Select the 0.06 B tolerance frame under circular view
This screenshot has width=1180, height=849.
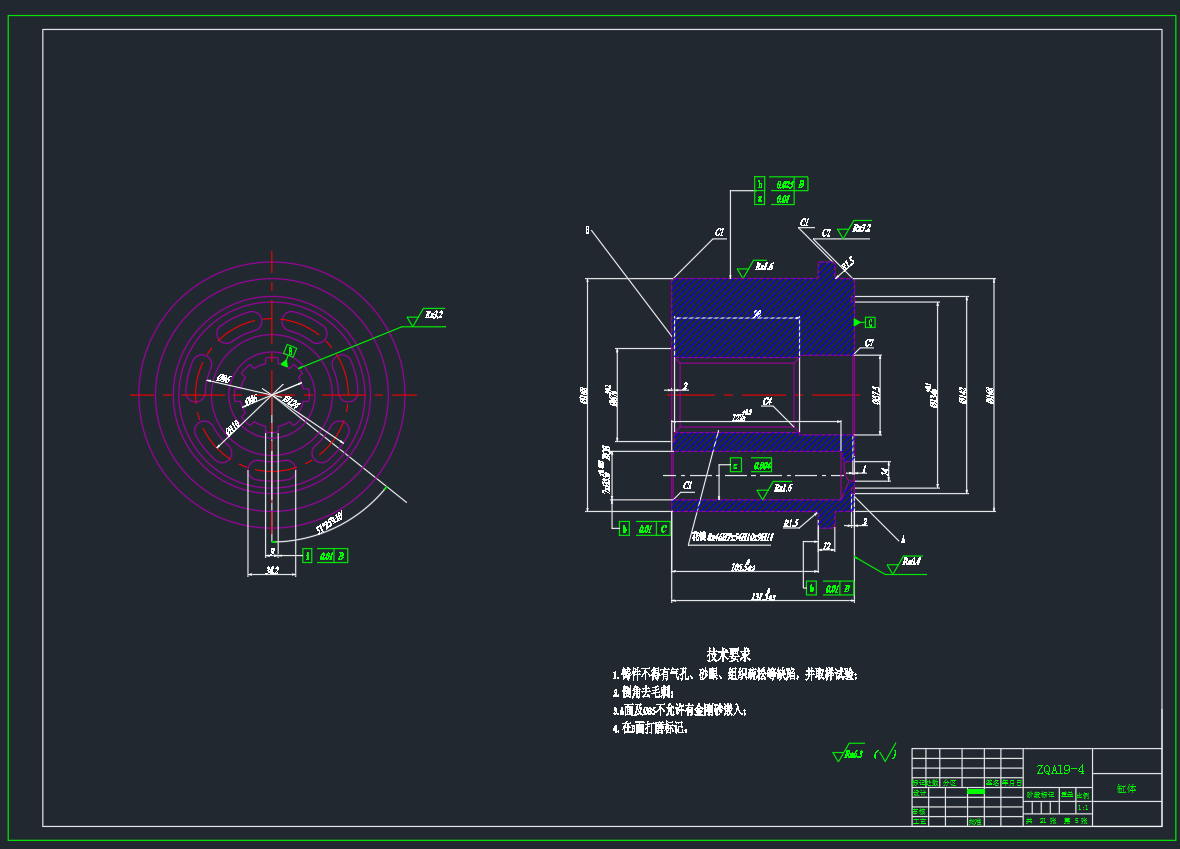[325, 555]
